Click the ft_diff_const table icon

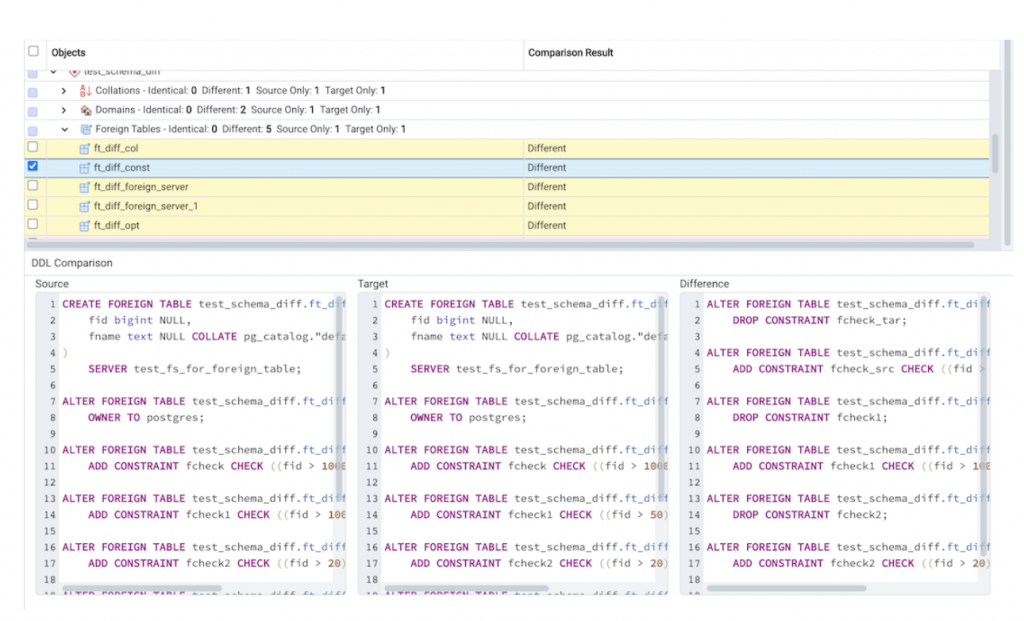84,167
